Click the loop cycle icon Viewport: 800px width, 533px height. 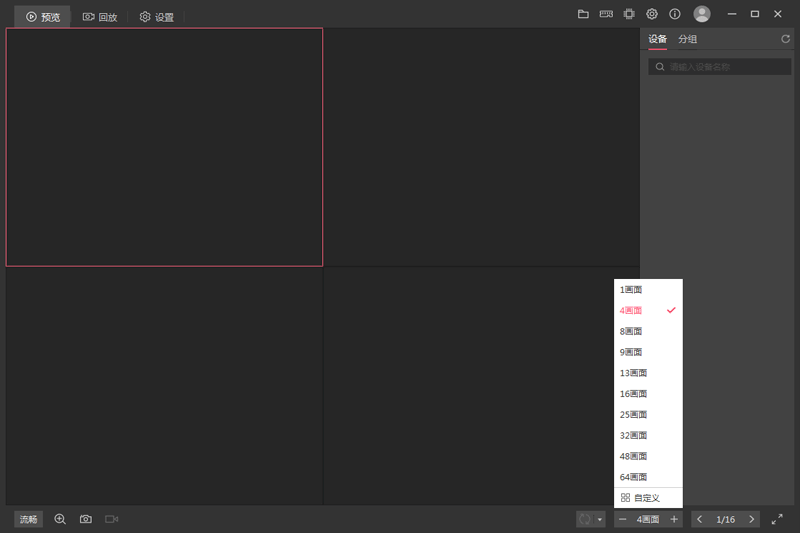point(585,519)
